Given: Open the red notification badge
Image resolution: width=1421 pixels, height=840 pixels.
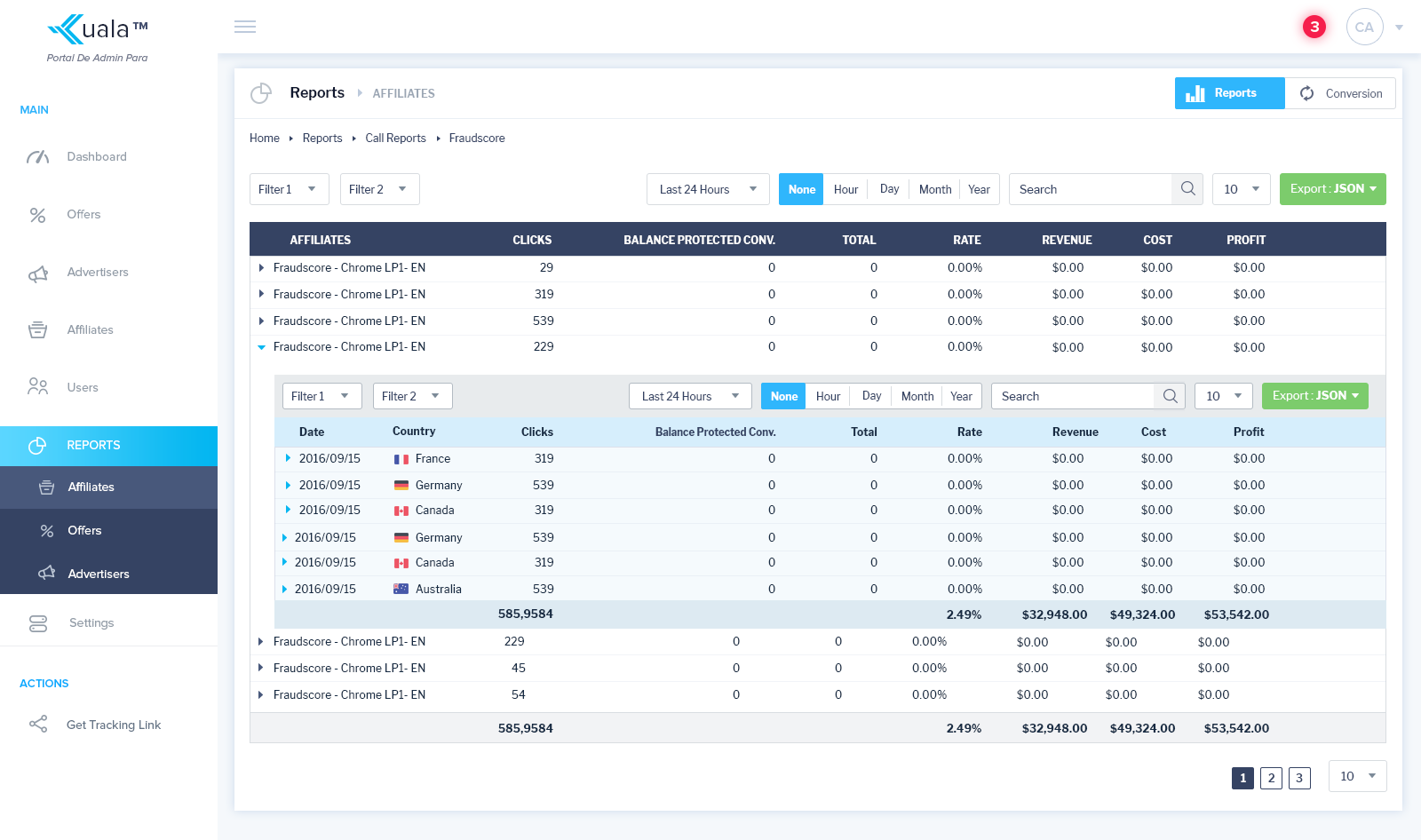Looking at the screenshot, I should pos(1314,27).
